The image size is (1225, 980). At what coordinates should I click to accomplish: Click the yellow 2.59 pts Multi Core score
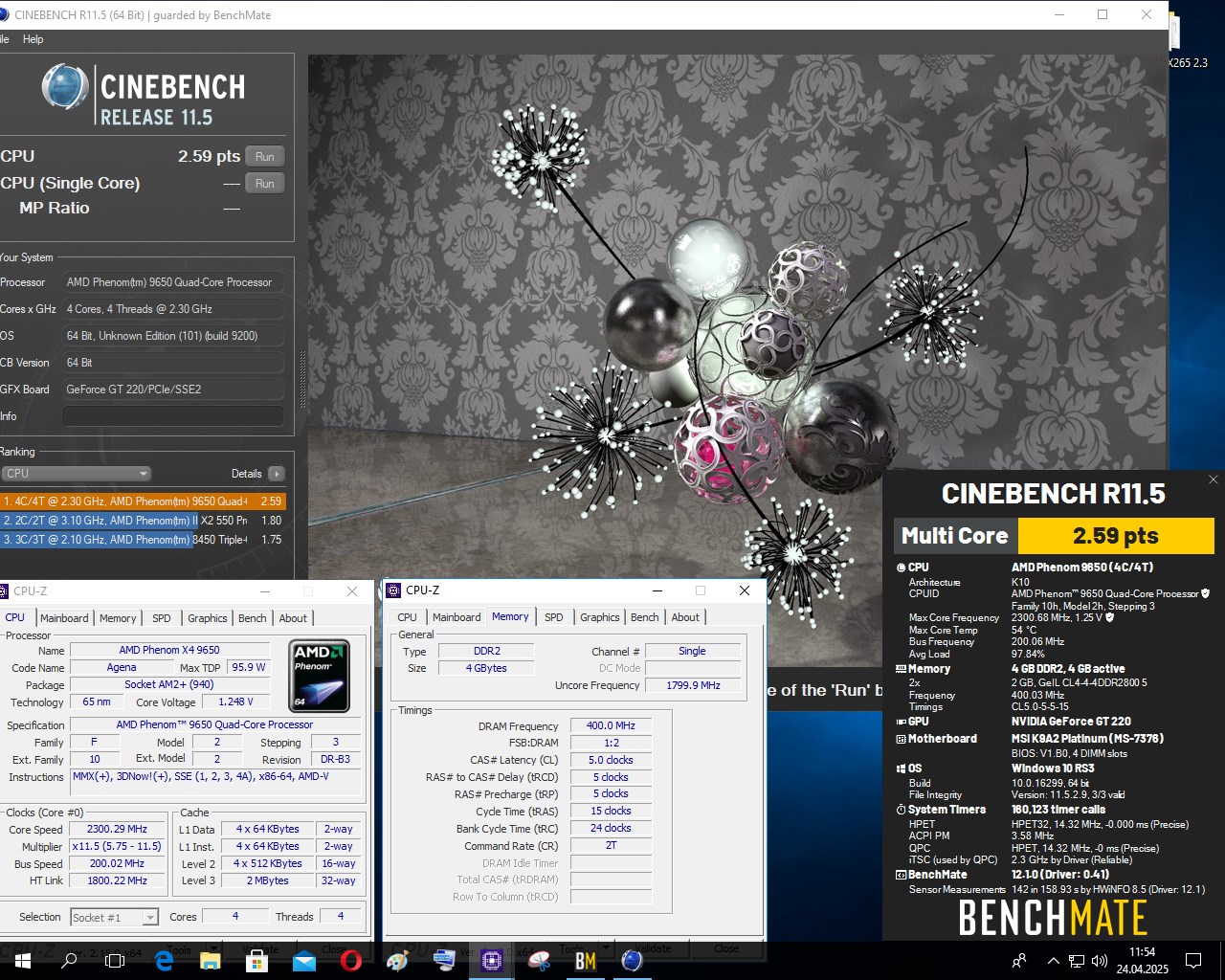1116,536
